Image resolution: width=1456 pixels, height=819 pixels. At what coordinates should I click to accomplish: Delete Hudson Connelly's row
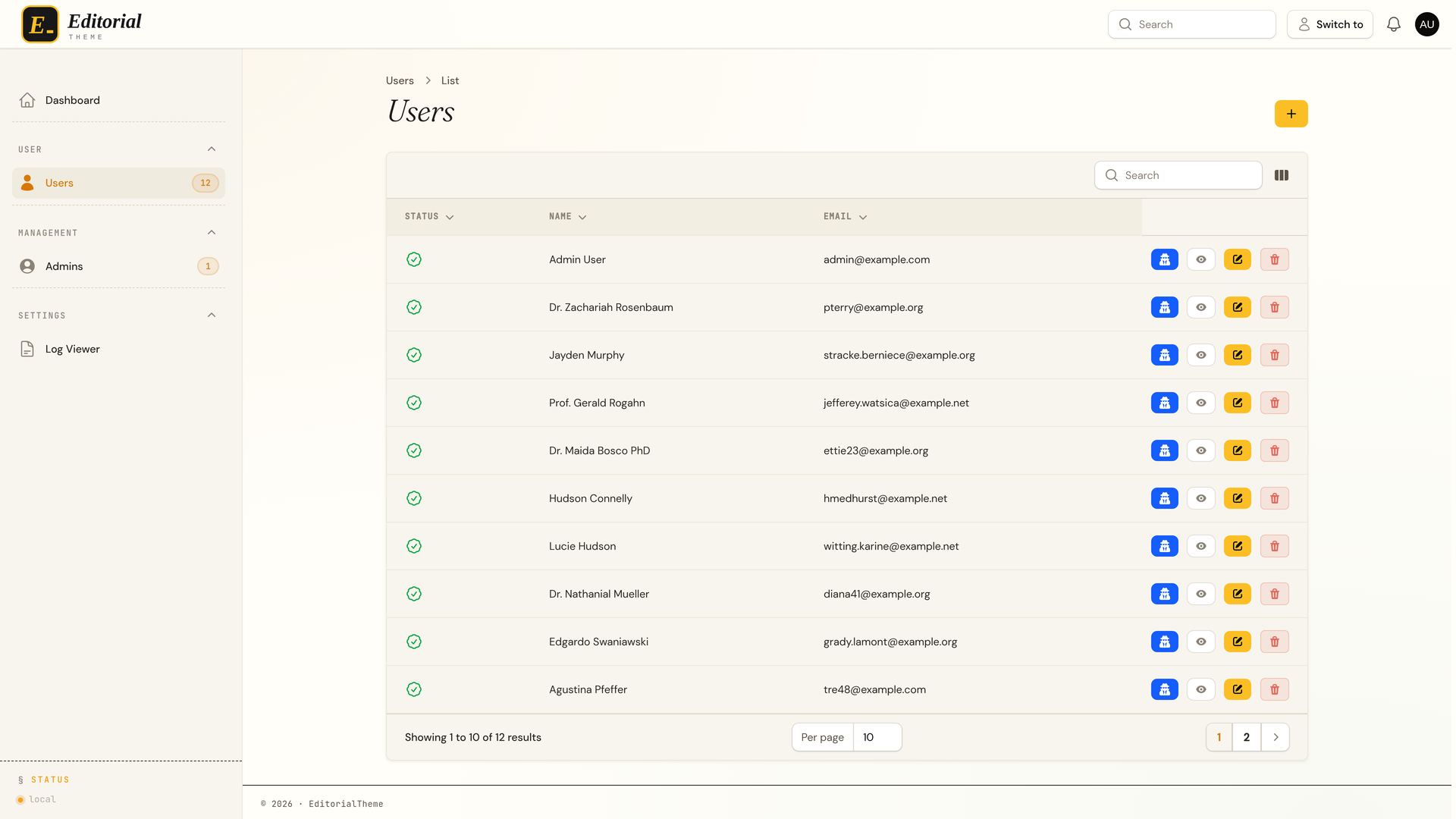(1274, 498)
